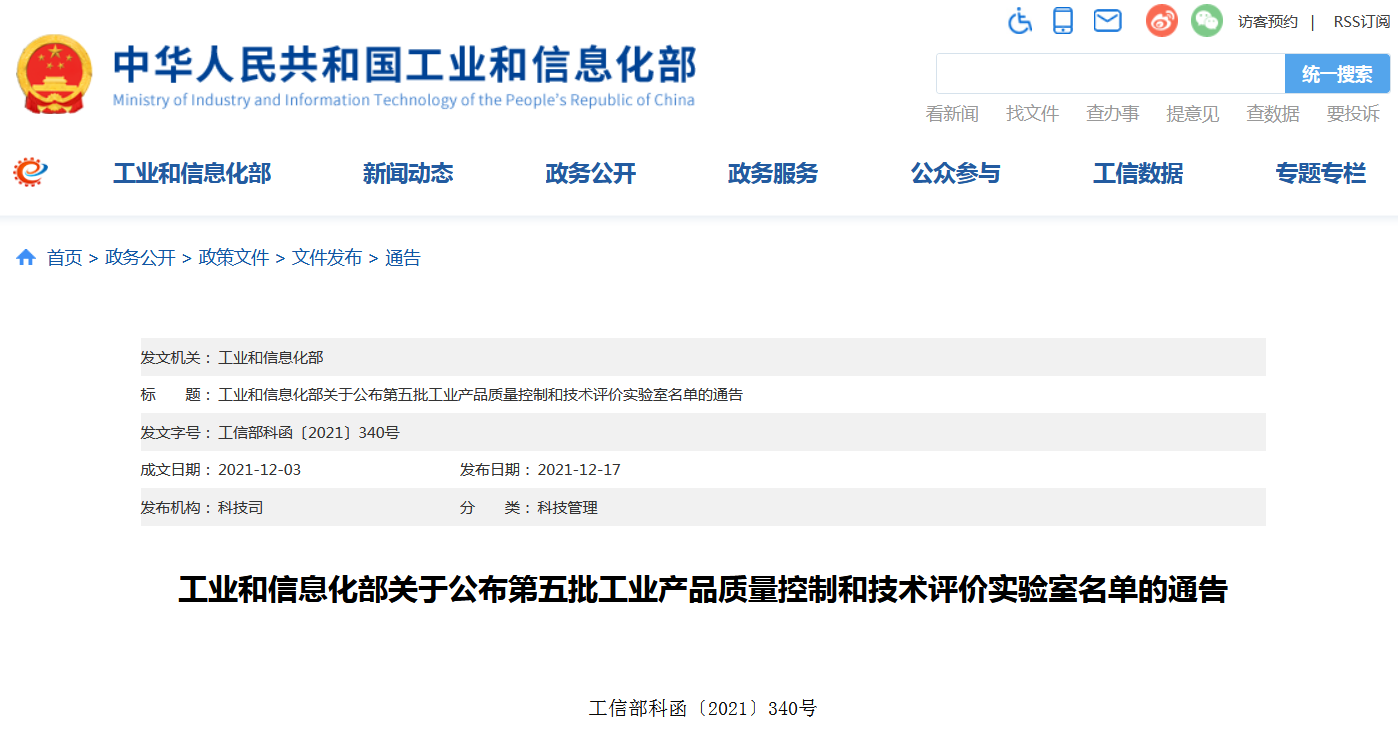
Task: Select the 政务服务 navigation item
Action: 772,174
